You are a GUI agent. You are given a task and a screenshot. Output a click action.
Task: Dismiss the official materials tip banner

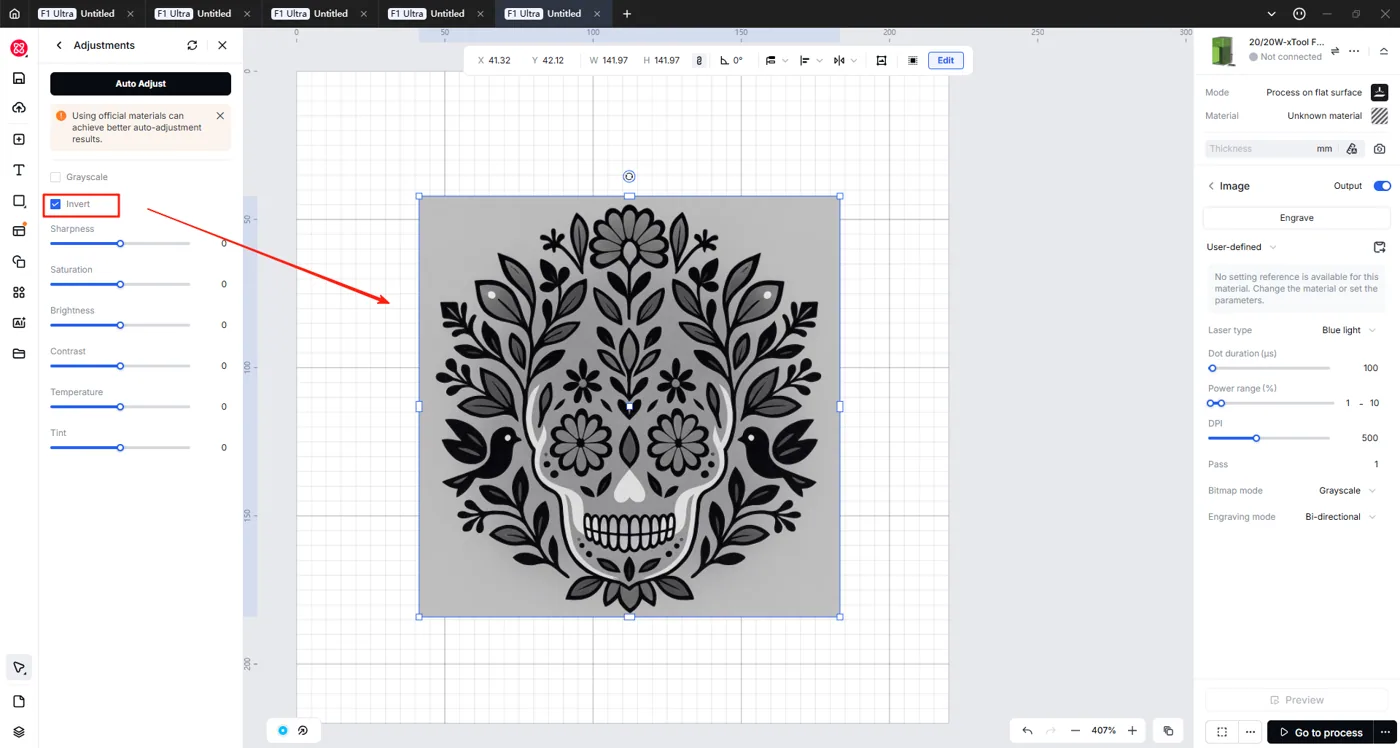click(220, 116)
